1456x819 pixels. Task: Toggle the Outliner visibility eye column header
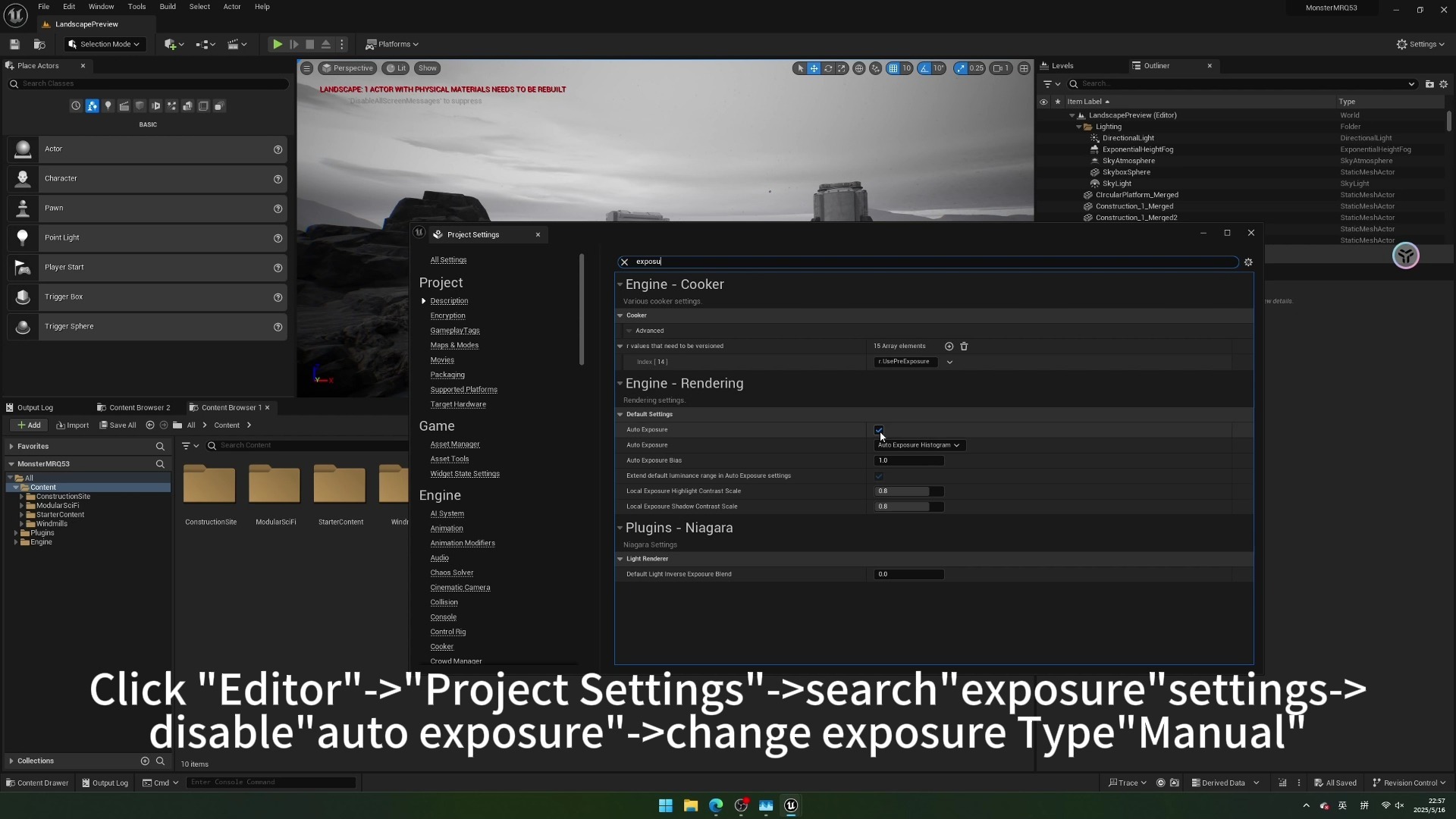click(x=1043, y=102)
